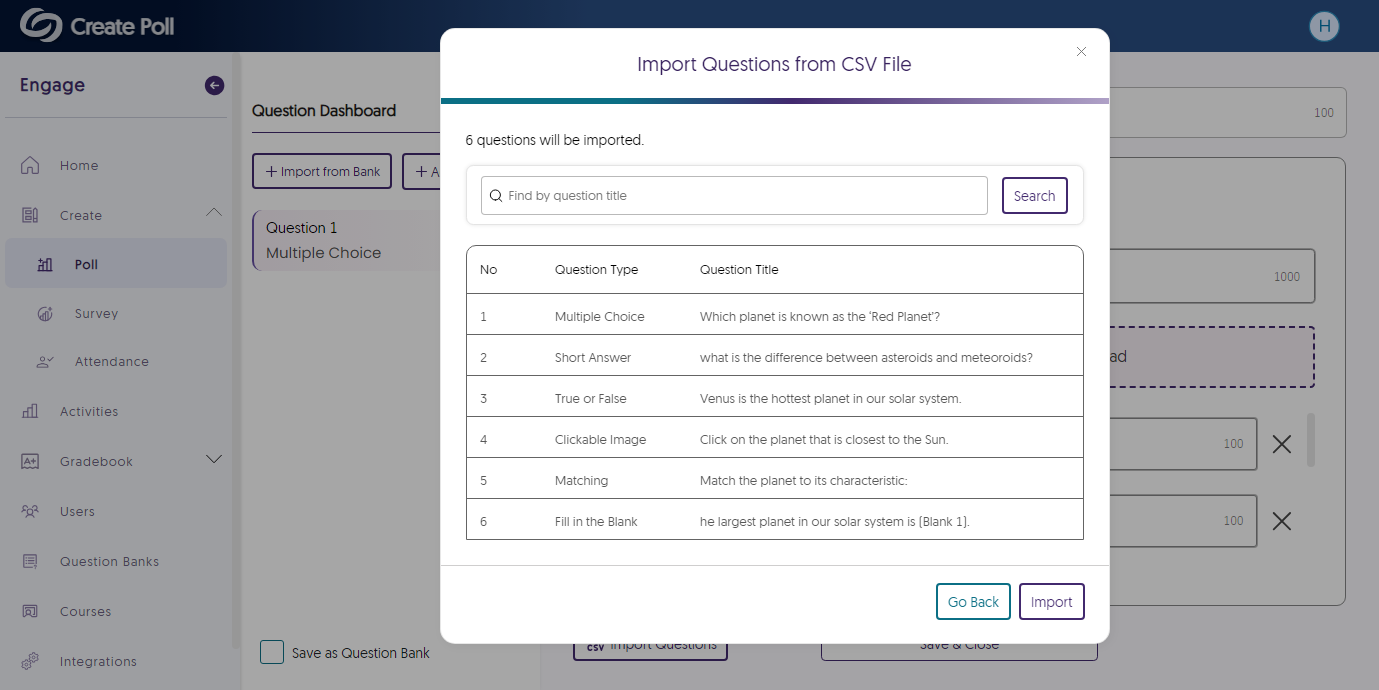Screen dimensions: 1379x690
Task: Click the Home icon in sidebar
Action: pyautogui.click(x=30, y=165)
